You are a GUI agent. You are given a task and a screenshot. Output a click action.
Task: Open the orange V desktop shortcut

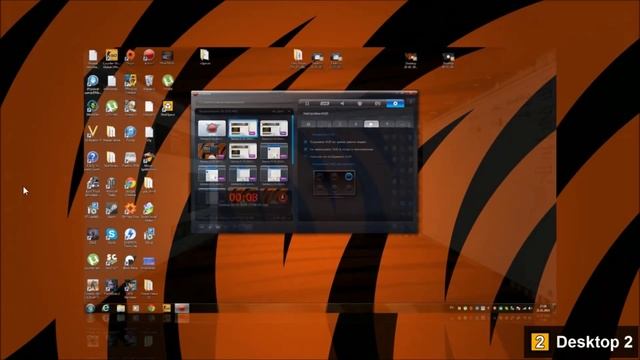[x=93, y=131]
